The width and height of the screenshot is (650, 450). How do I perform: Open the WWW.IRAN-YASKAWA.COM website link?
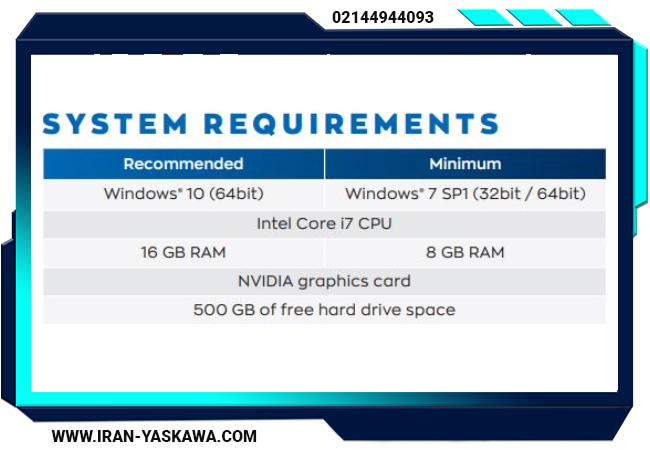pyautogui.click(x=154, y=436)
